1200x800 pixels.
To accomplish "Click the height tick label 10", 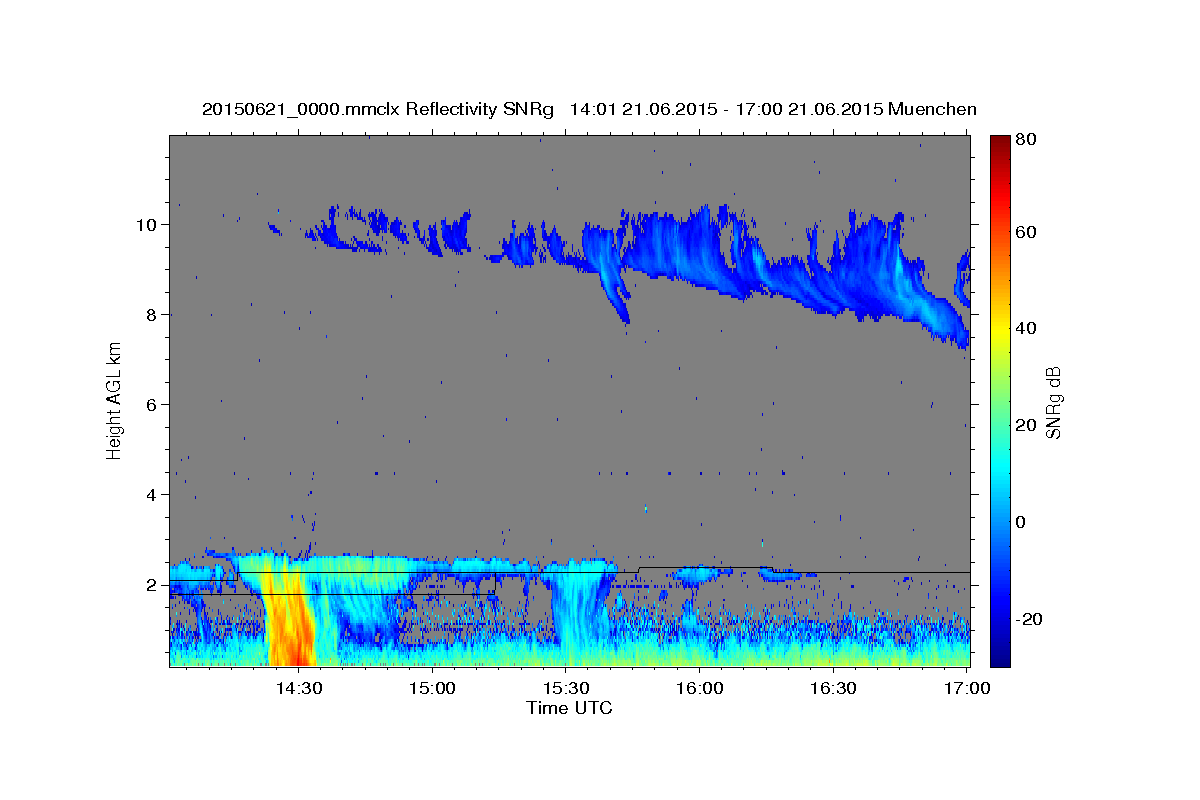I will coord(149,224).
